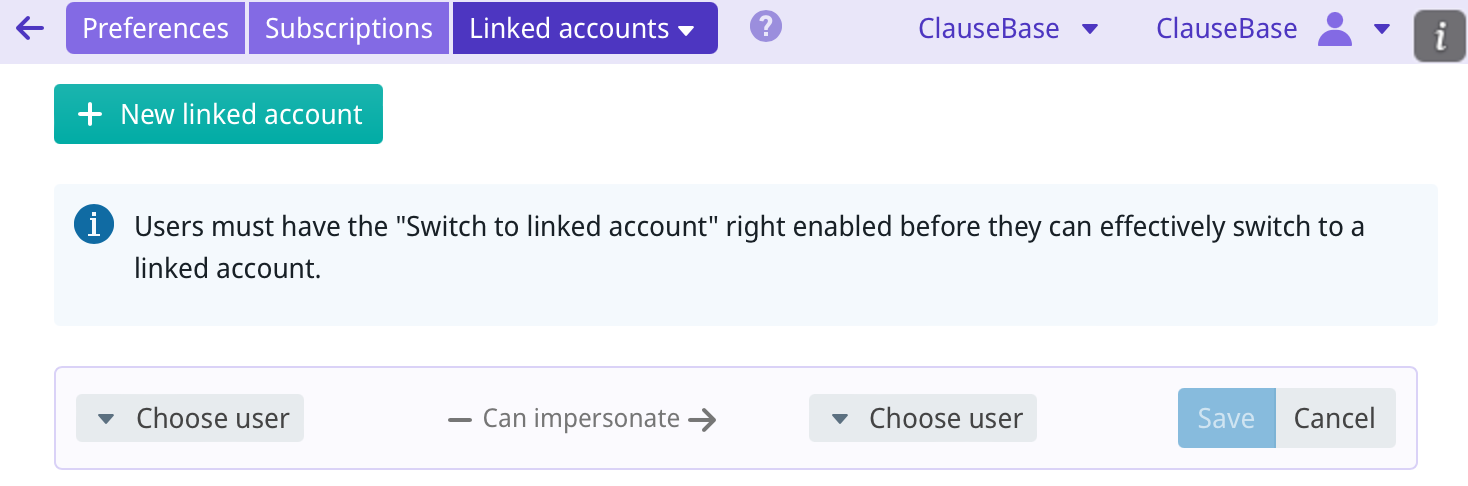Expand the user account dropdown arrow
The width and height of the screenshot is (1468, 486).
click(1382, 28)
